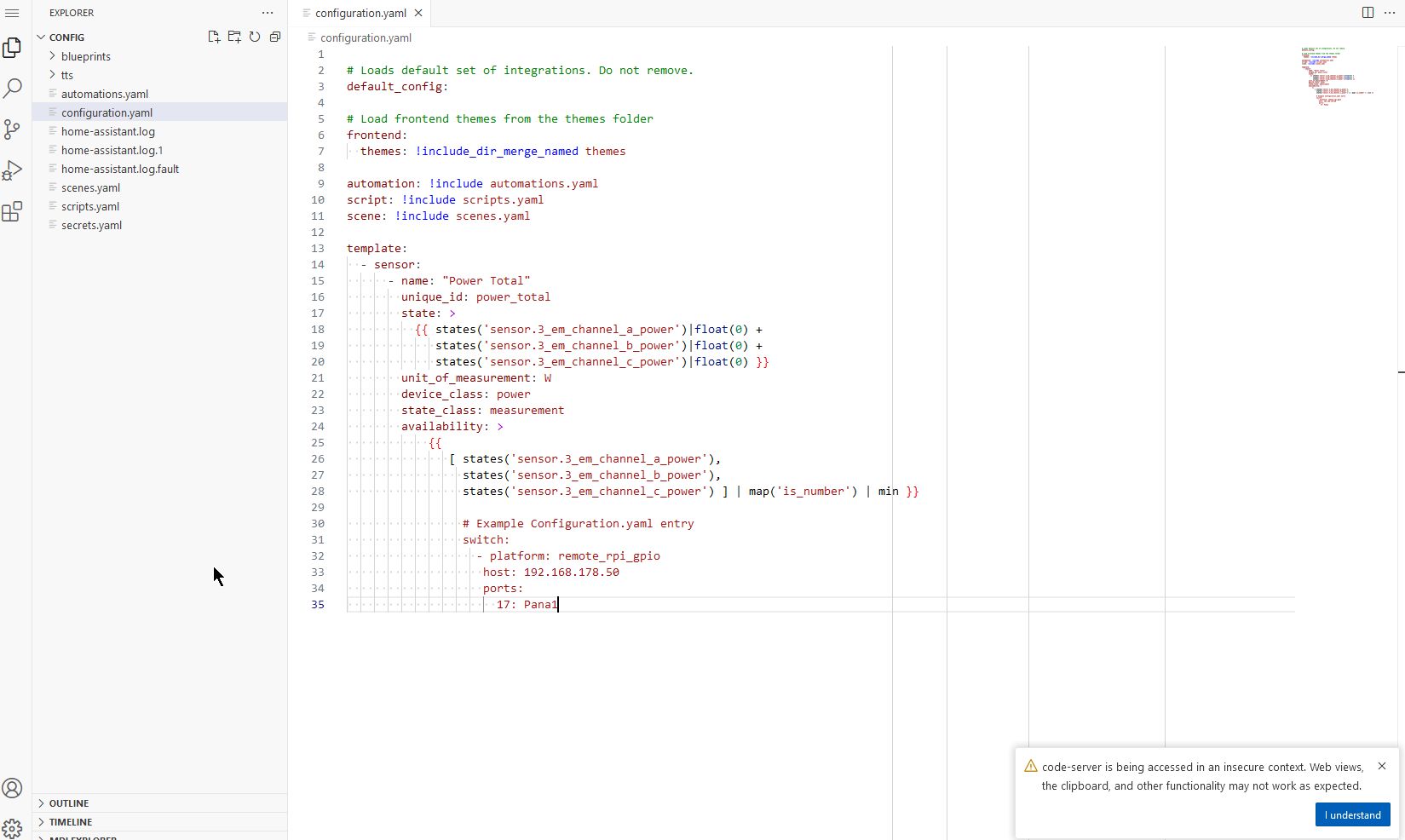Open Run and Debug view

pos(13,170)
